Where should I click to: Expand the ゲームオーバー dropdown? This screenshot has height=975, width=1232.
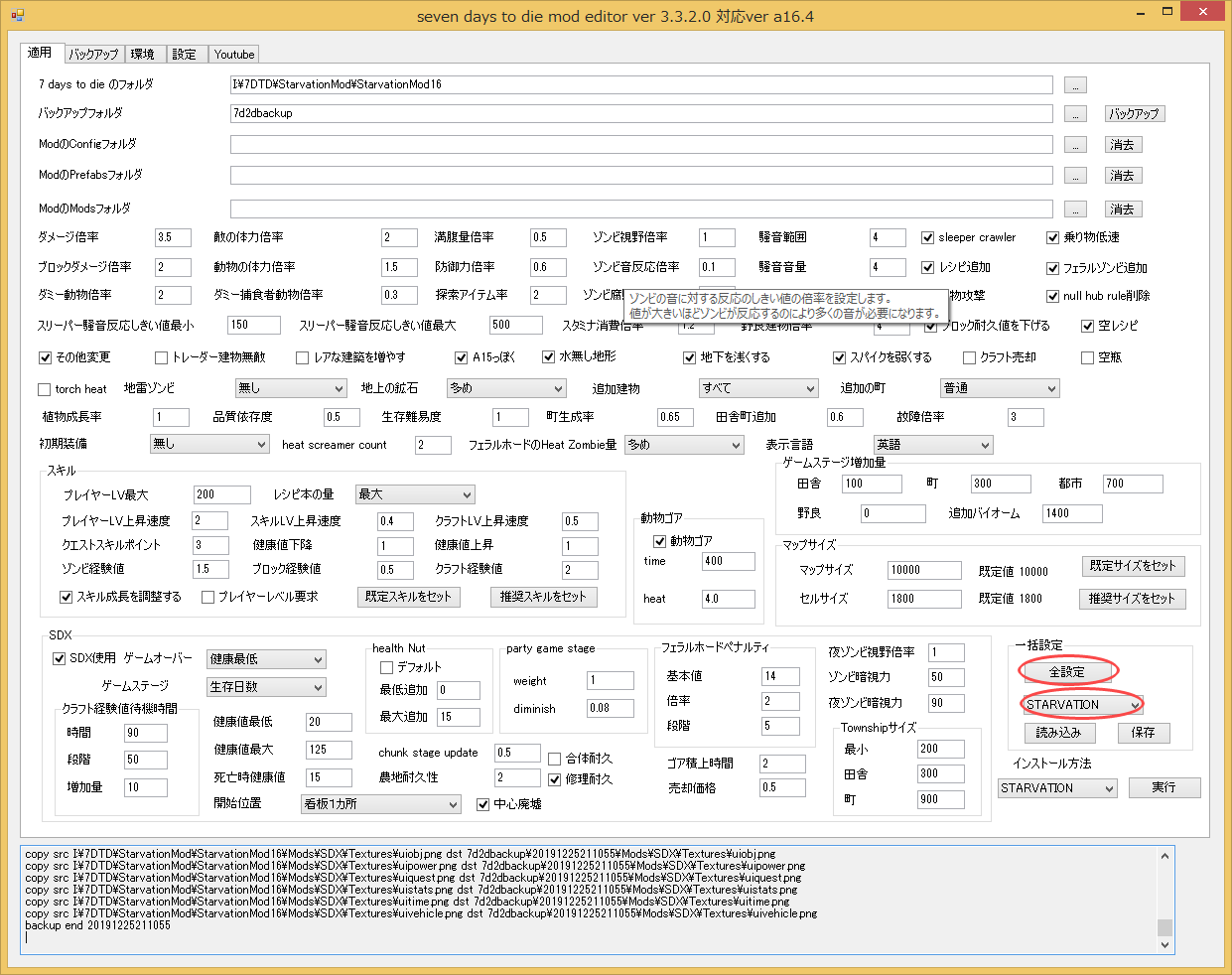[x=267, y=659]
